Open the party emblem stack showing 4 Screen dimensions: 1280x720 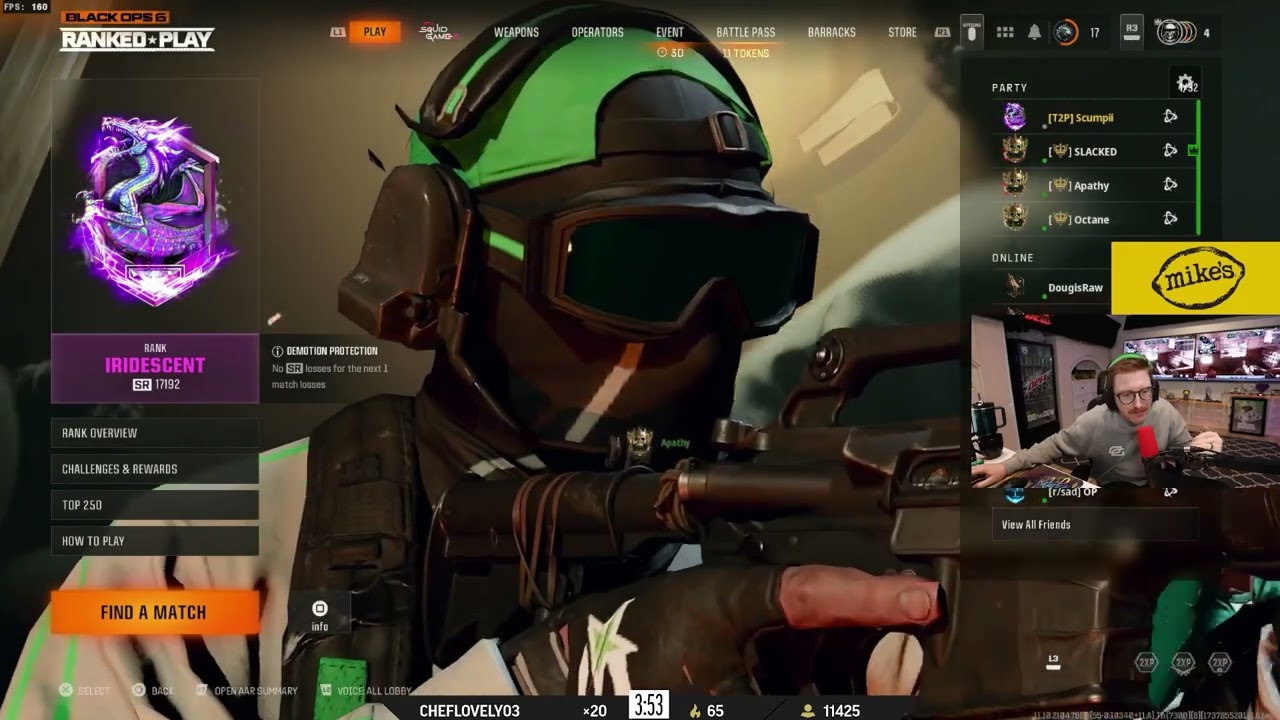coord(1175,32)
